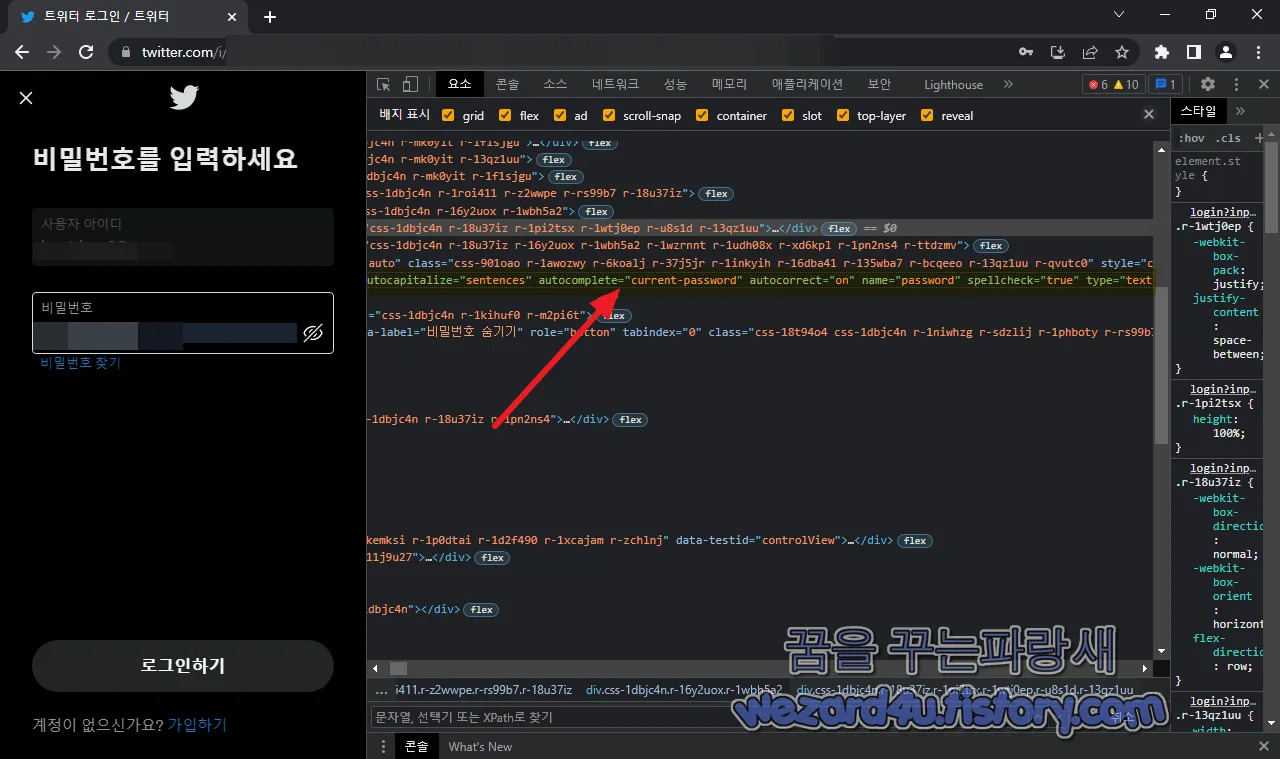Click the browser forward arrow
This screenshot has width=1280, height=759.
click(54, 52)
